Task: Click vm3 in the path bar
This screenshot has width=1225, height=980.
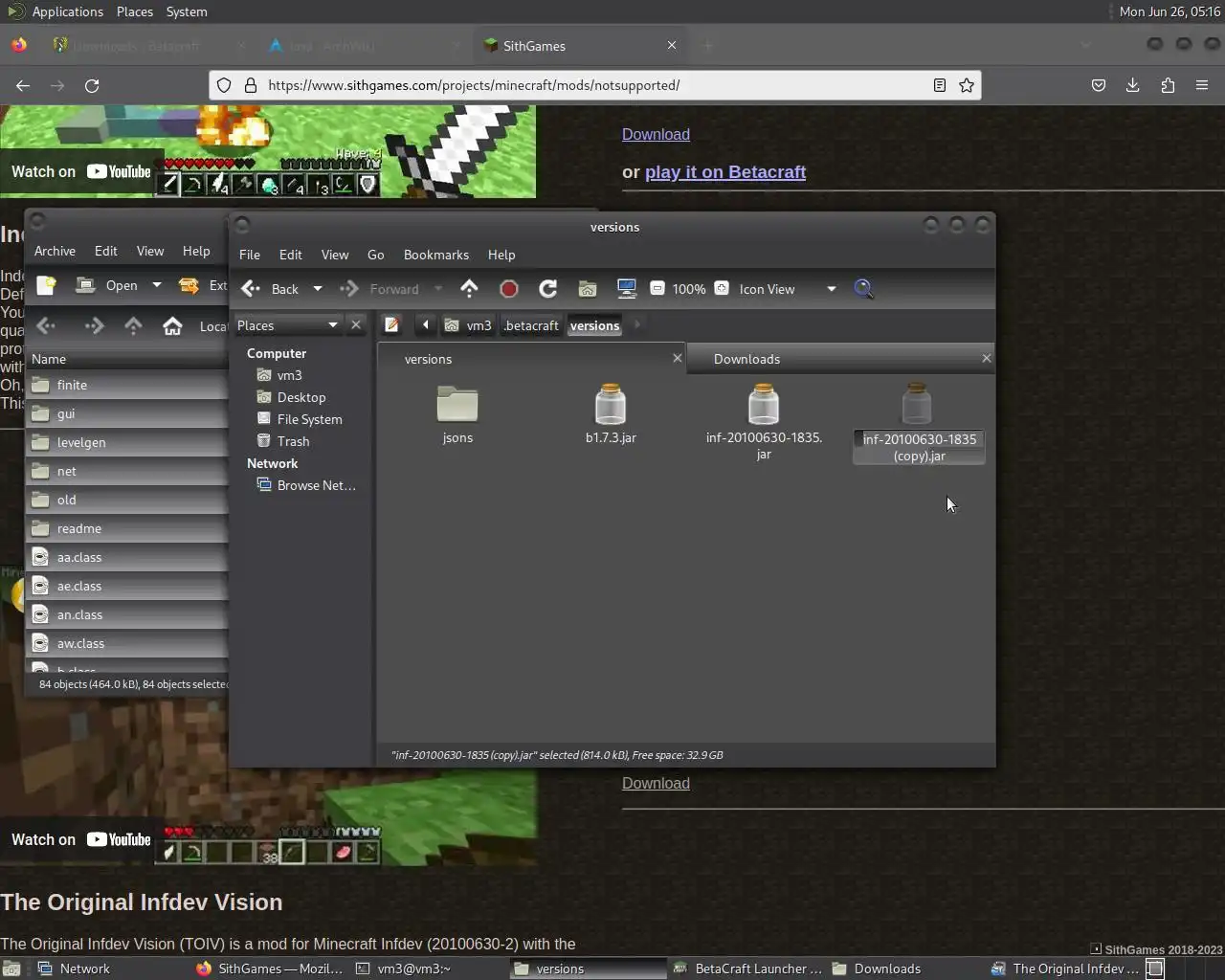Action: 469,325
